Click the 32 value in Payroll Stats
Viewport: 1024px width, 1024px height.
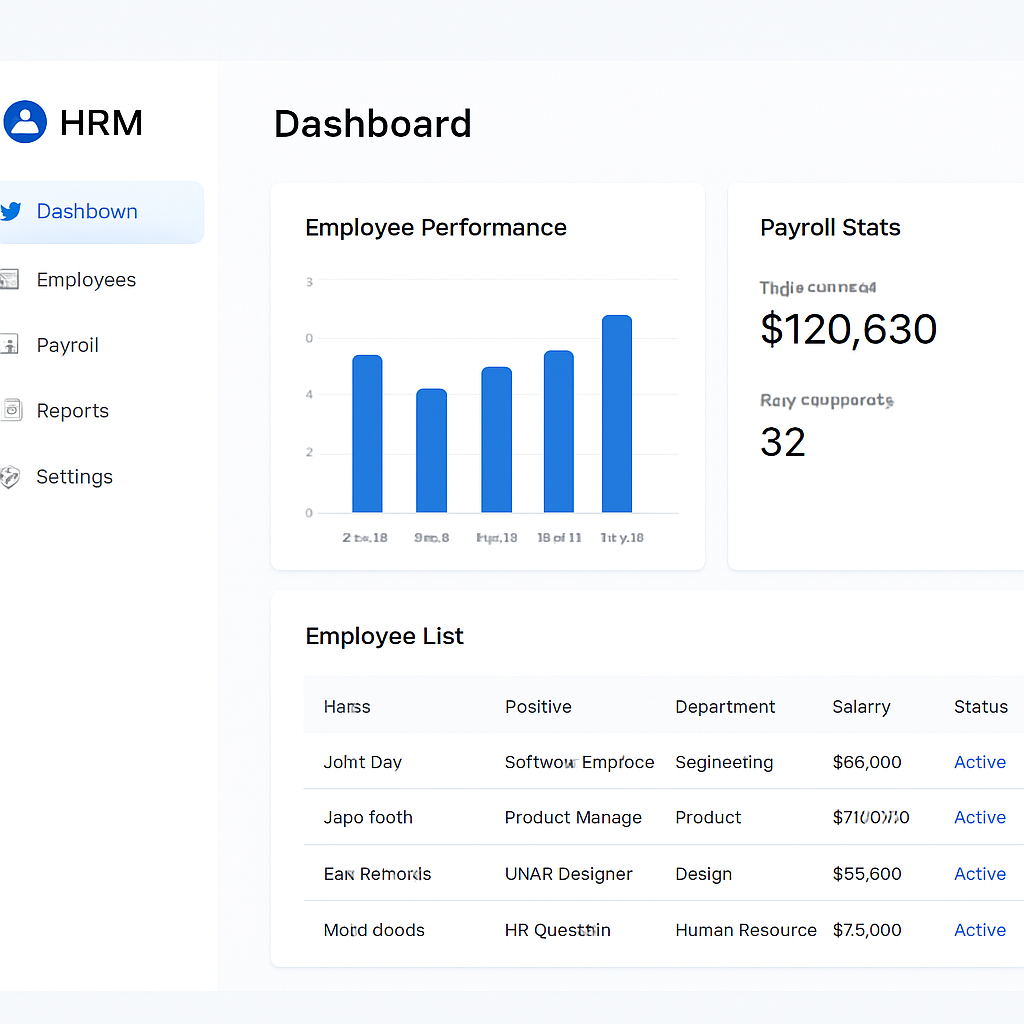(x=783, y=442)
